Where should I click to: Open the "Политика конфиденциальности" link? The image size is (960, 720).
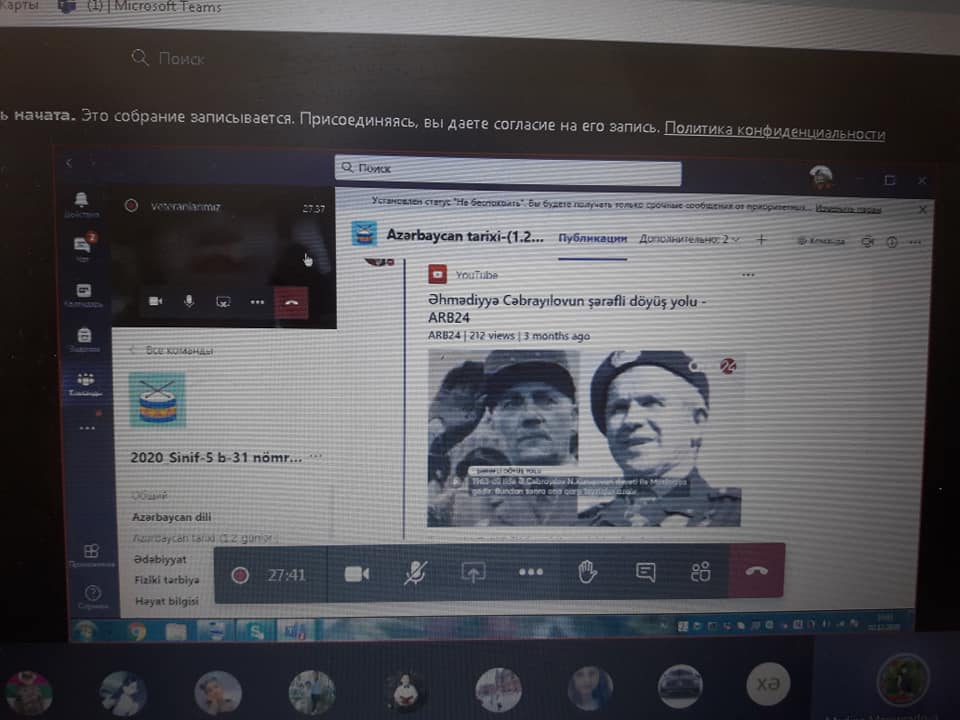(x=774, y=131)
